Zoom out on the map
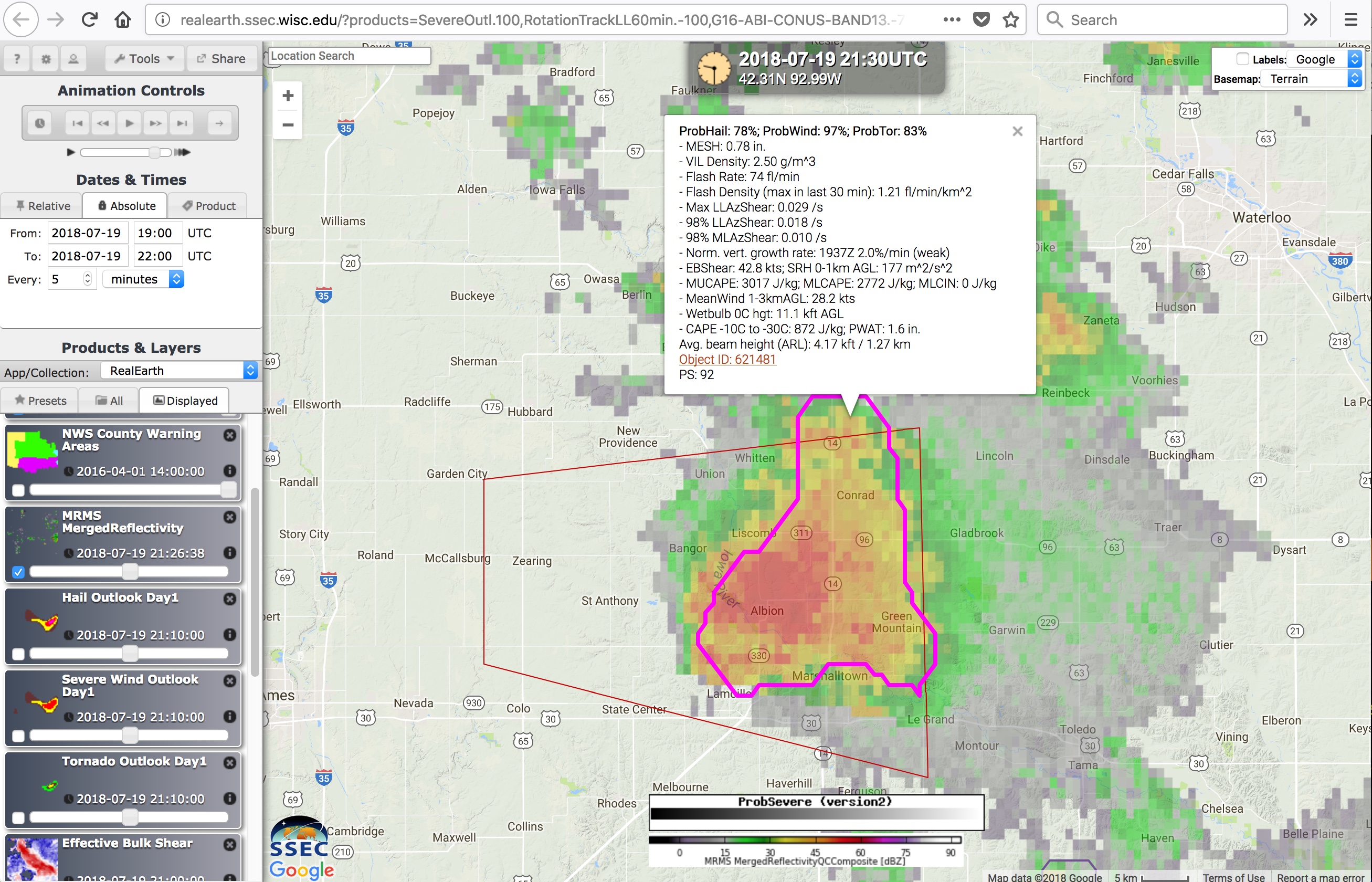The width and height of the screenshot is (1372, 882). (288, 124)
